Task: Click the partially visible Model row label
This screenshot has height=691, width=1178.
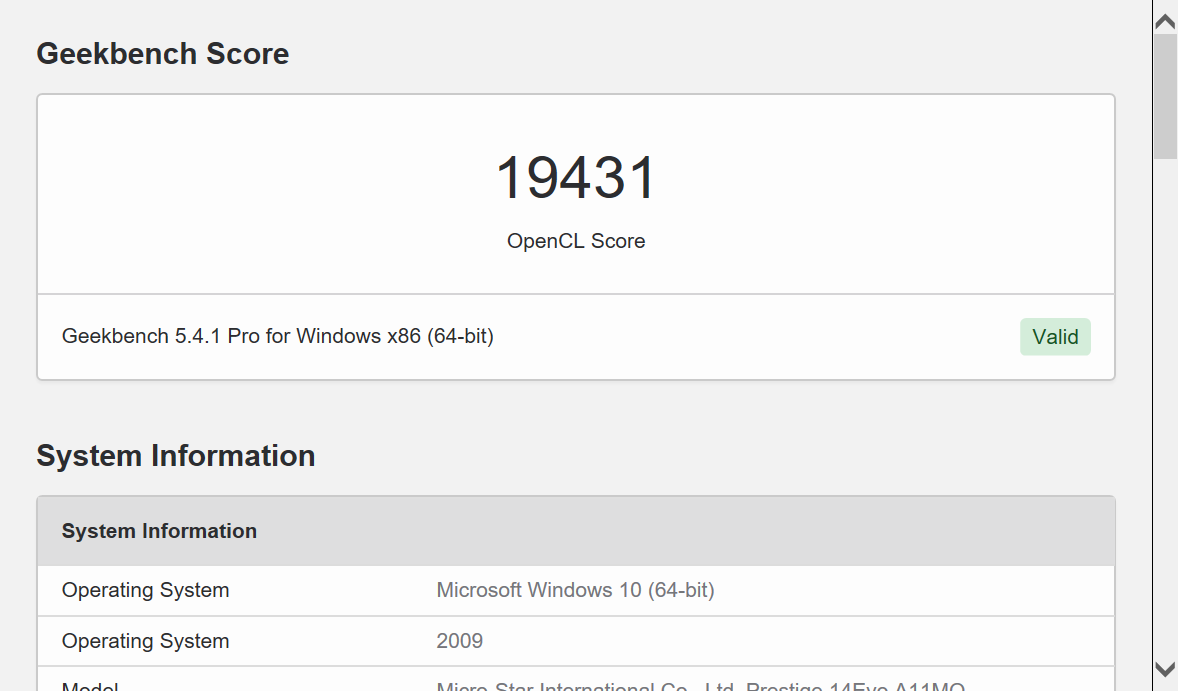Action: (90, 686)
